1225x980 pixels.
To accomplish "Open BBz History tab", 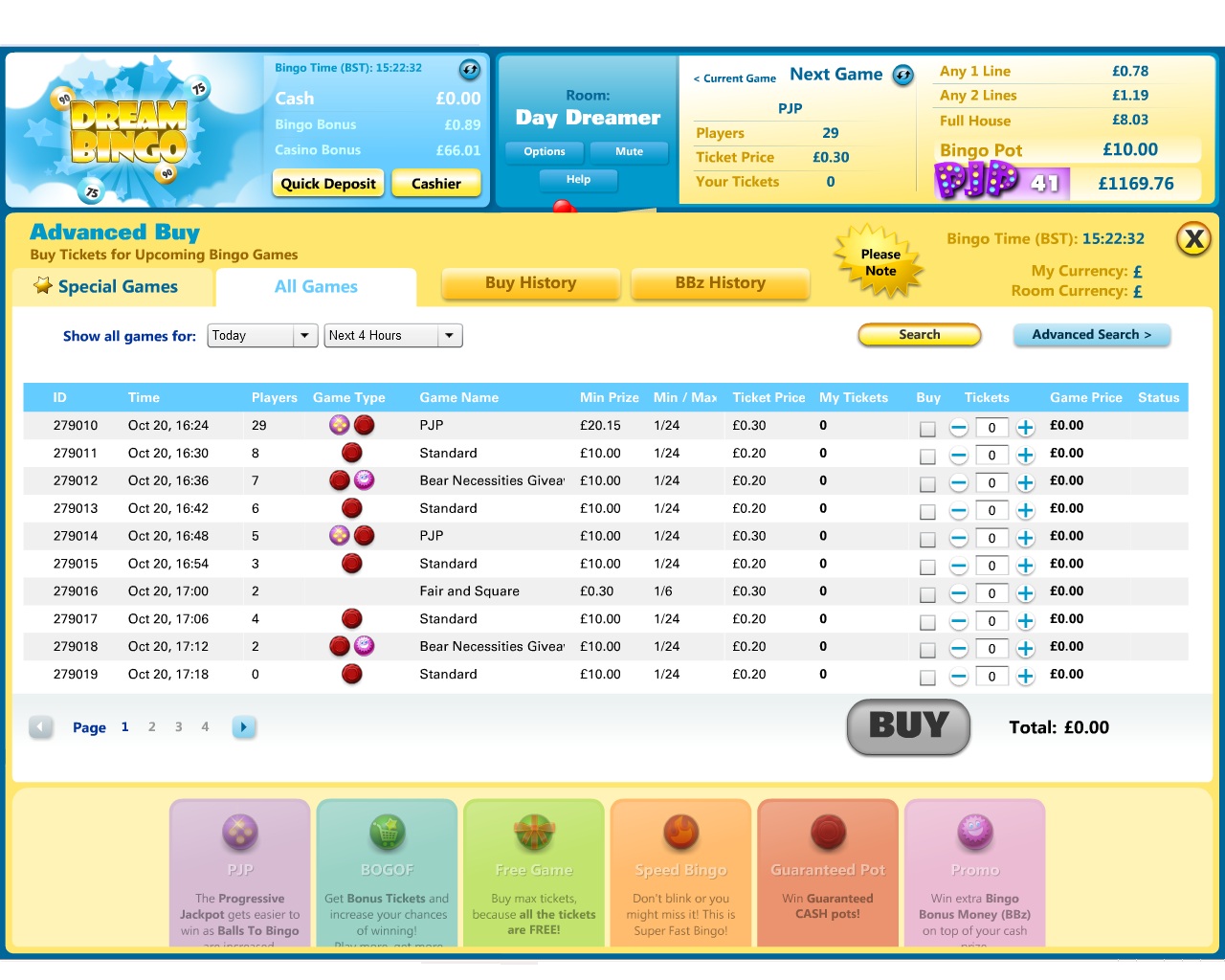I will (x=720, y=283).
